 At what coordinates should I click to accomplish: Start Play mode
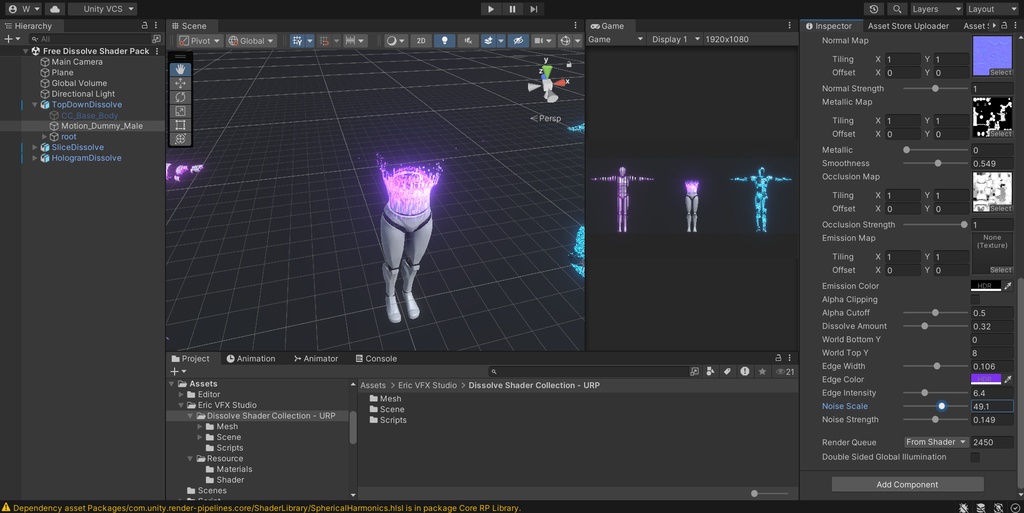pos(490,9)
